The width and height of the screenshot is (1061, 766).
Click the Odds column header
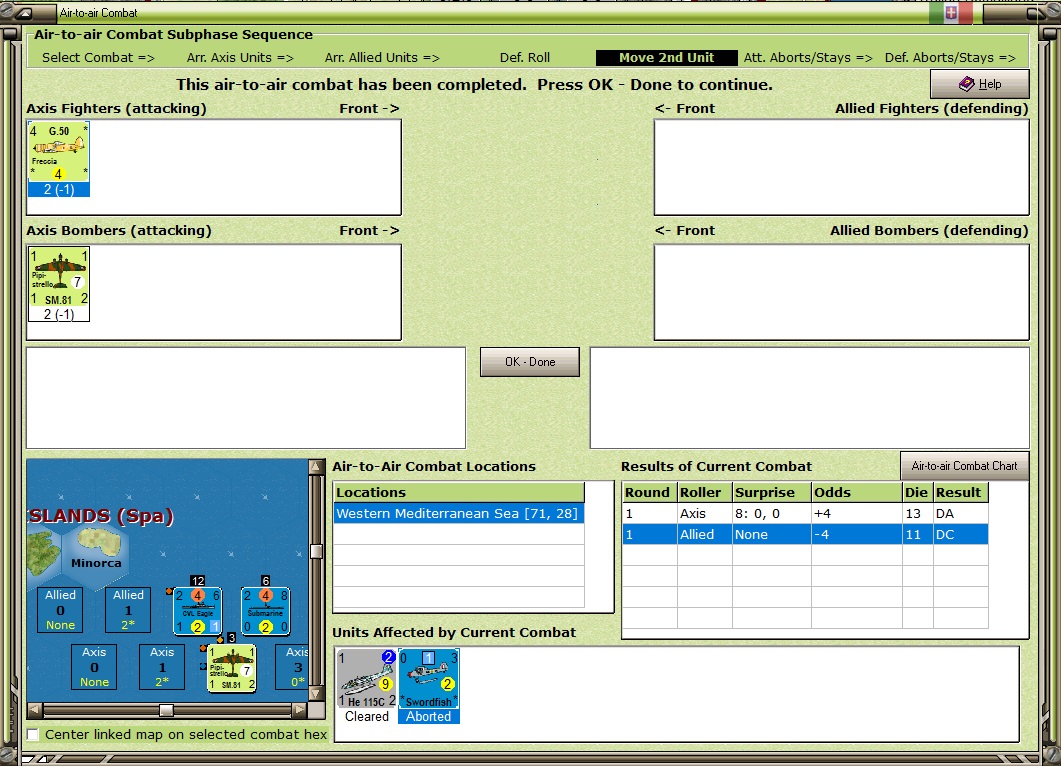click(857, 492)
